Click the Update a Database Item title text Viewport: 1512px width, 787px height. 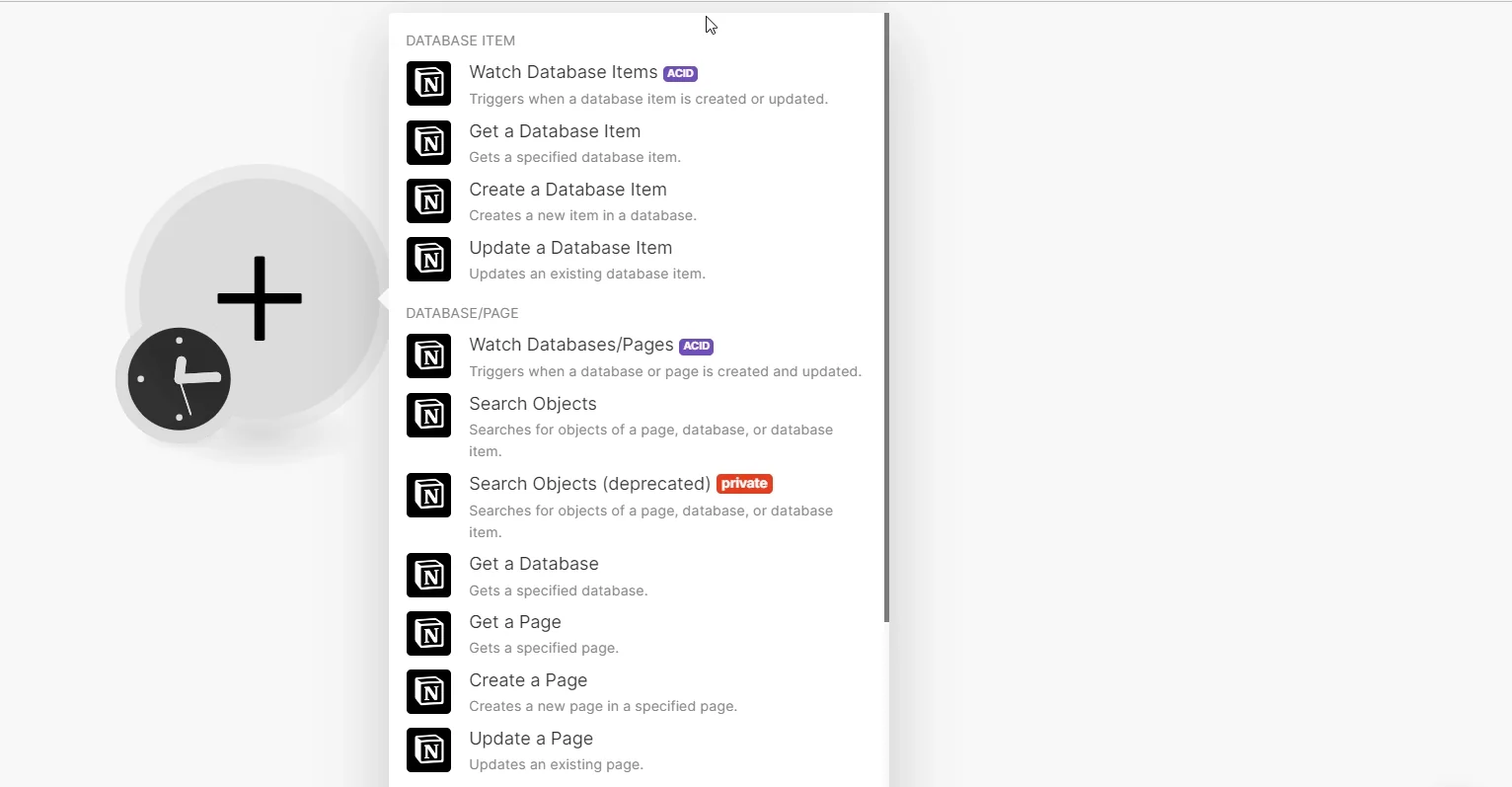[570, 248]
